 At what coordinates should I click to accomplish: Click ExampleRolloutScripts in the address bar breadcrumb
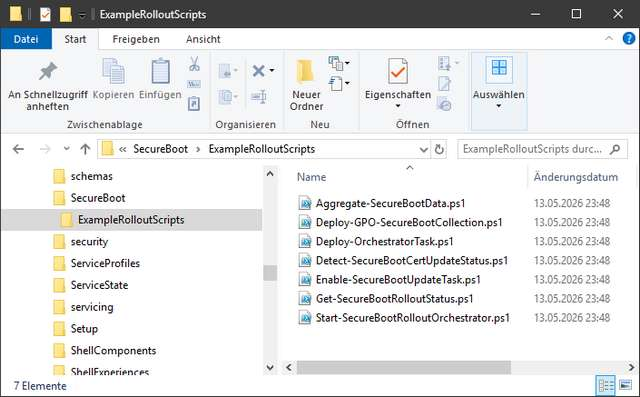tap(262, 149)
